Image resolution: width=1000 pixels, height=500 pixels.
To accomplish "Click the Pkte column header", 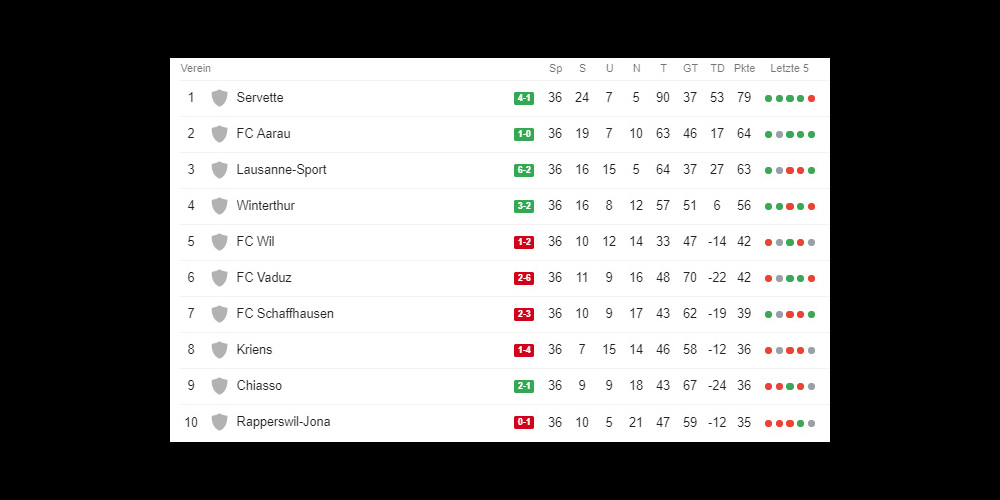I will point(744,68).
